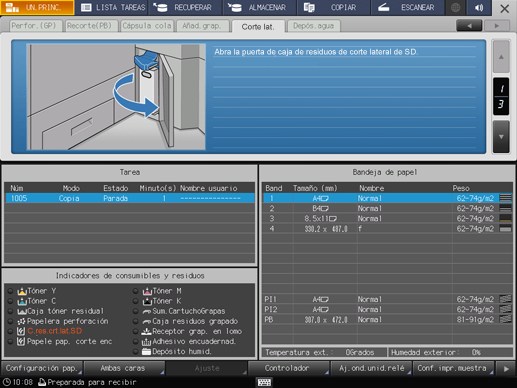Select the C.res.crt.lat.SD waste box icon
Screen dimensions: 517x388
click(x=21, y=331)
